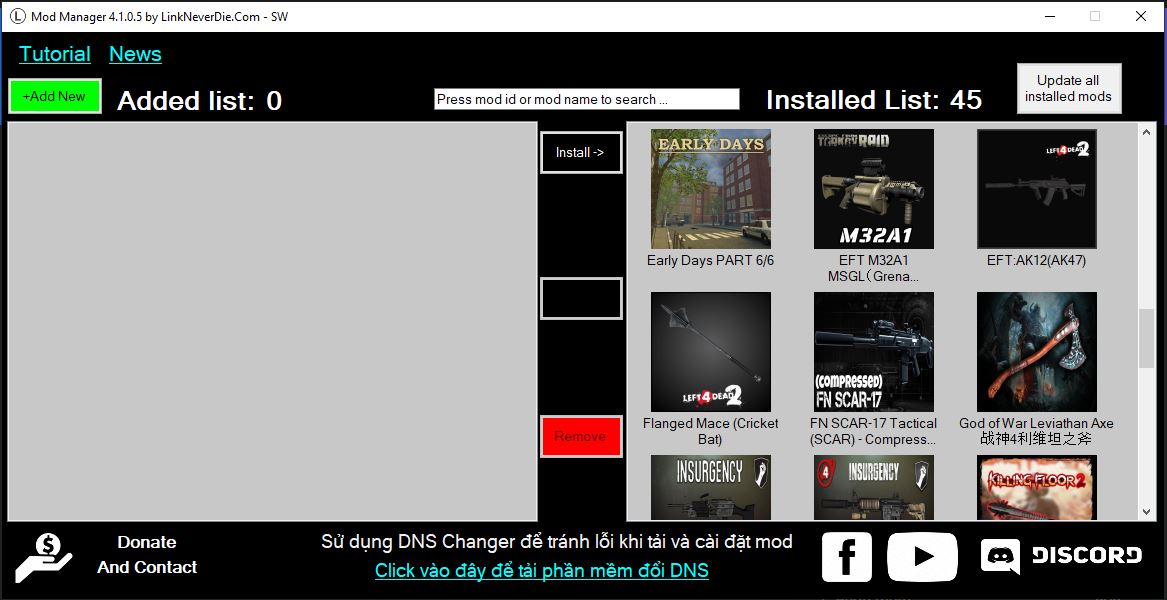Click the Flanged Mace (Cricket Bat) label
This screenshot has width=1167, height=600.
(711, 431)
